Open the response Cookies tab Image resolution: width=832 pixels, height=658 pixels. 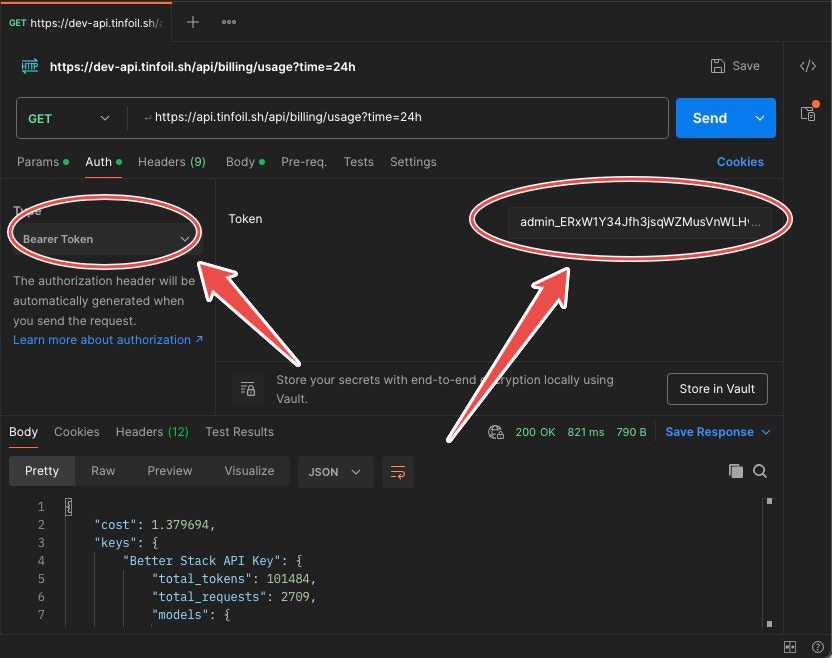[x=76, y=432]
